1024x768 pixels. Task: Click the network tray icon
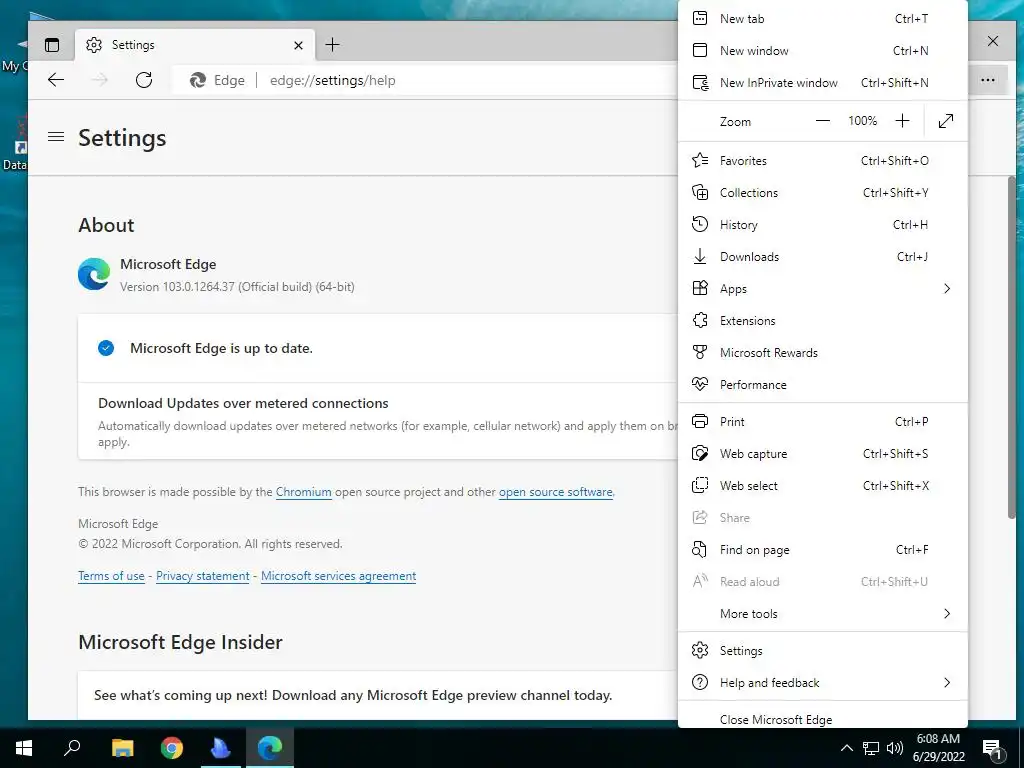[871, 748]
